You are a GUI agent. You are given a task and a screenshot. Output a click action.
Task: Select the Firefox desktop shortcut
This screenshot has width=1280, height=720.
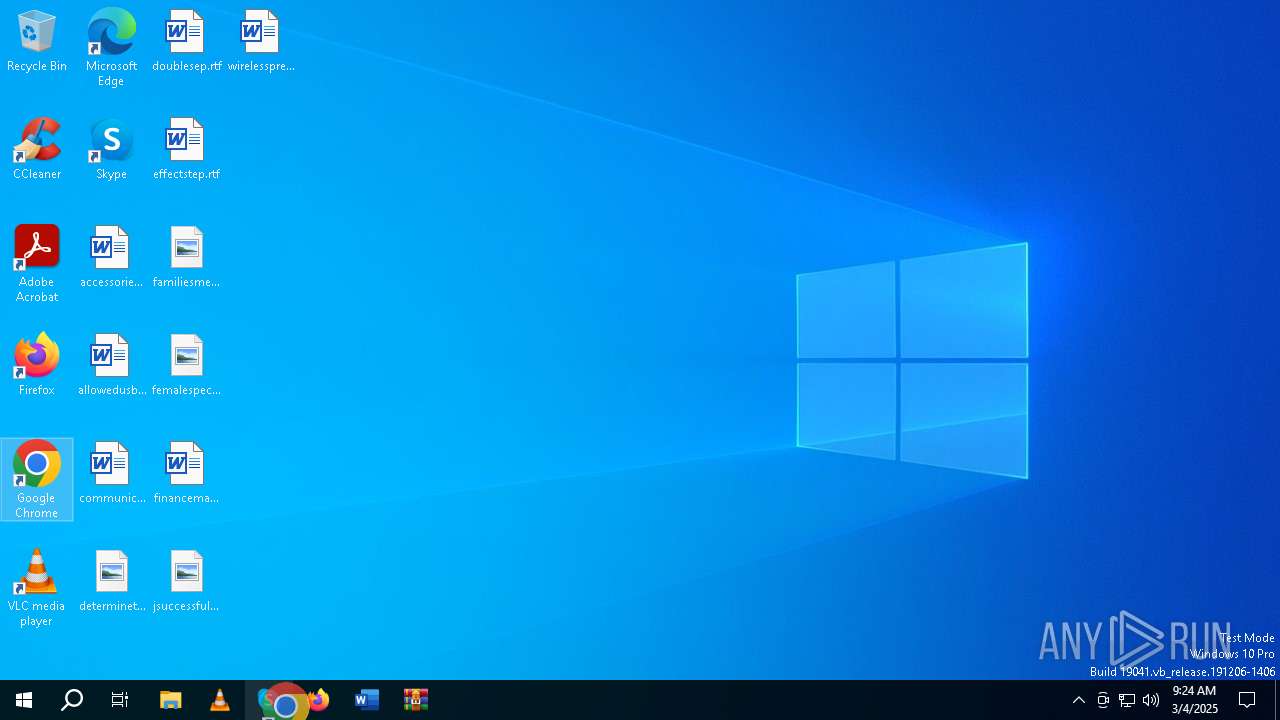(x=37, y=366)
